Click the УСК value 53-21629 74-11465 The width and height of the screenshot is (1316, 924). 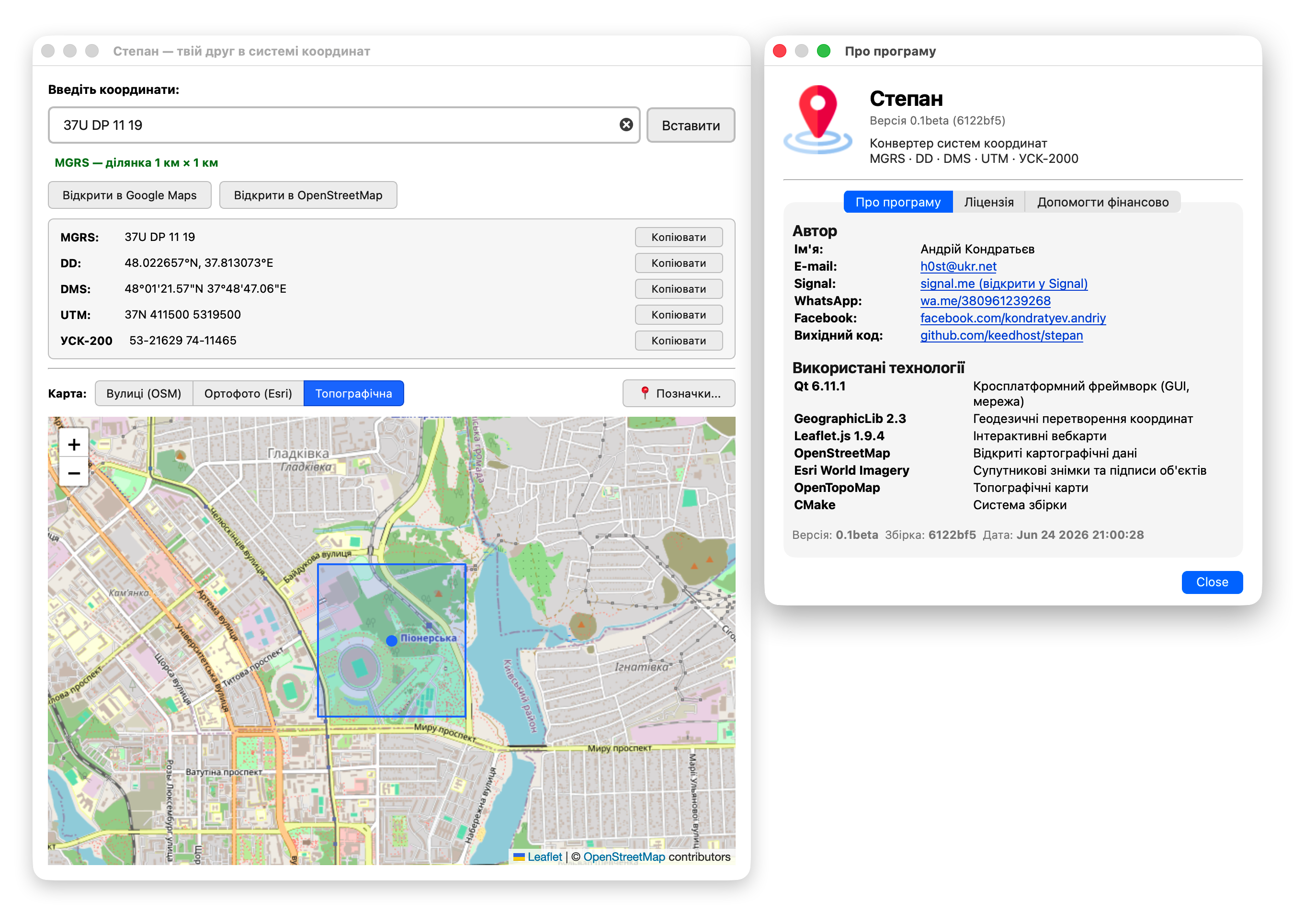[183, 340]
